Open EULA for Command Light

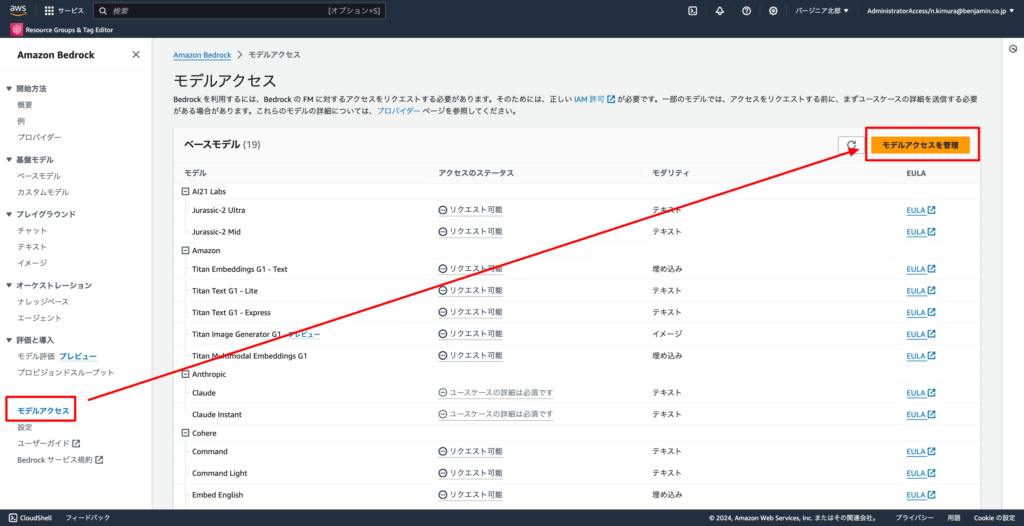(x=921, y=473)
